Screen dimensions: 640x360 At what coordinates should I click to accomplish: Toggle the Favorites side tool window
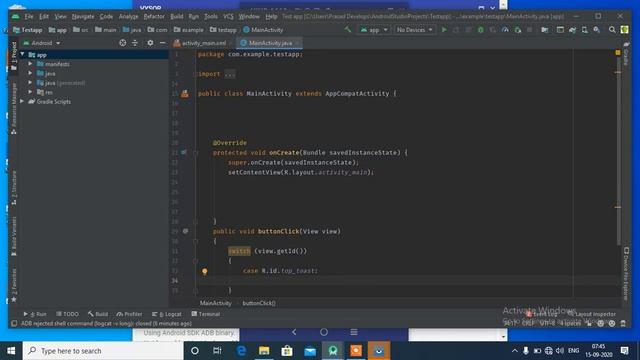click(x=13, y=286)
